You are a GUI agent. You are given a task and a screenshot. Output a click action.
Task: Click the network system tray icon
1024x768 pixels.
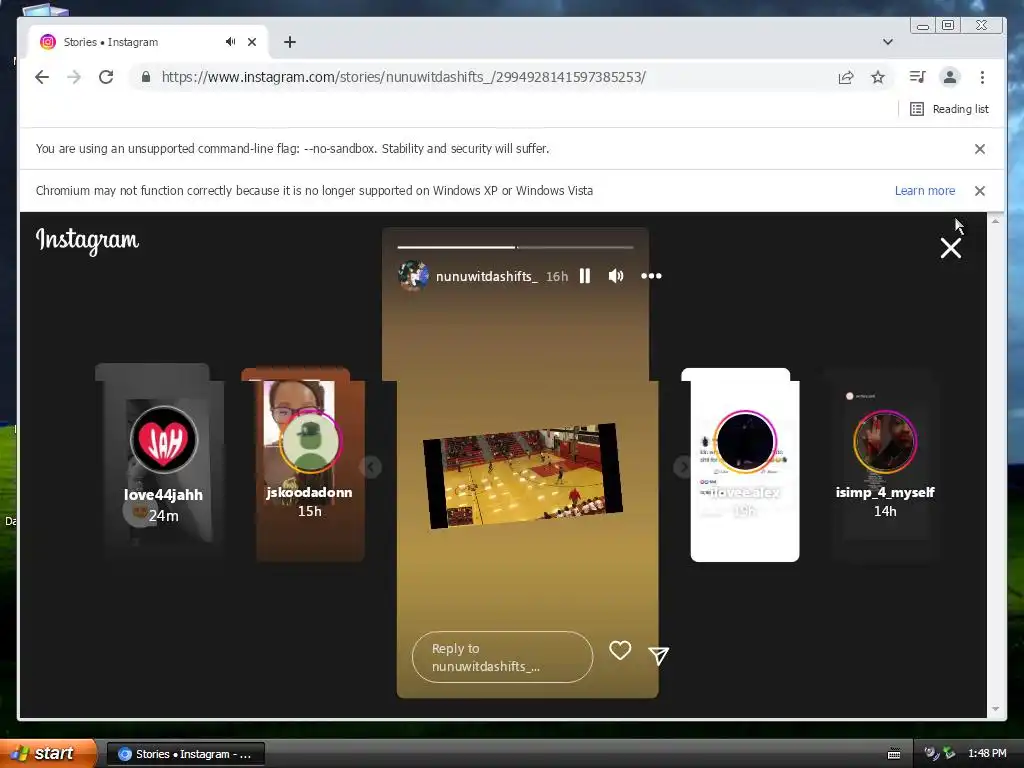[949, 754]
